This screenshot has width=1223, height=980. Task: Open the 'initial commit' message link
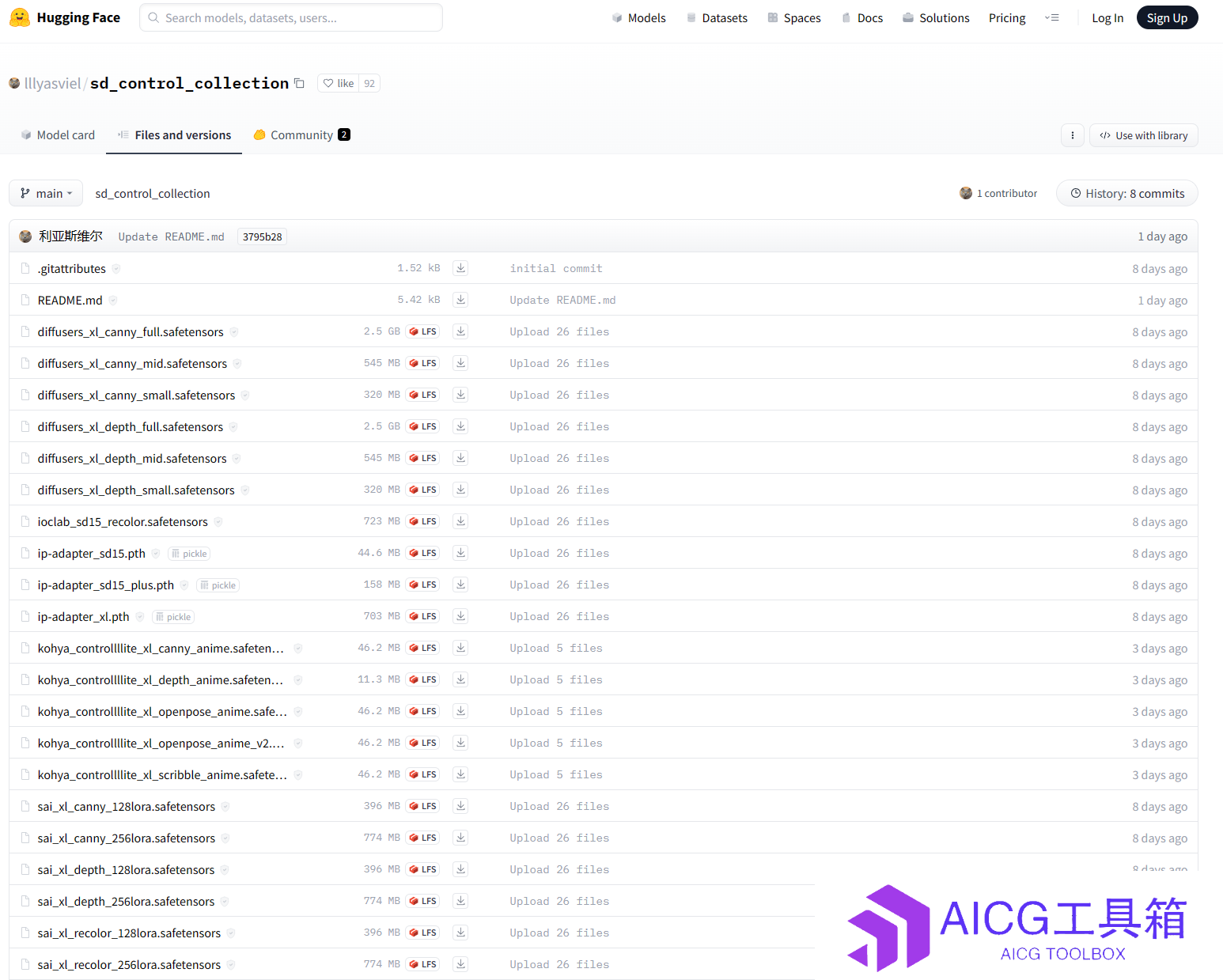(556, 268)
